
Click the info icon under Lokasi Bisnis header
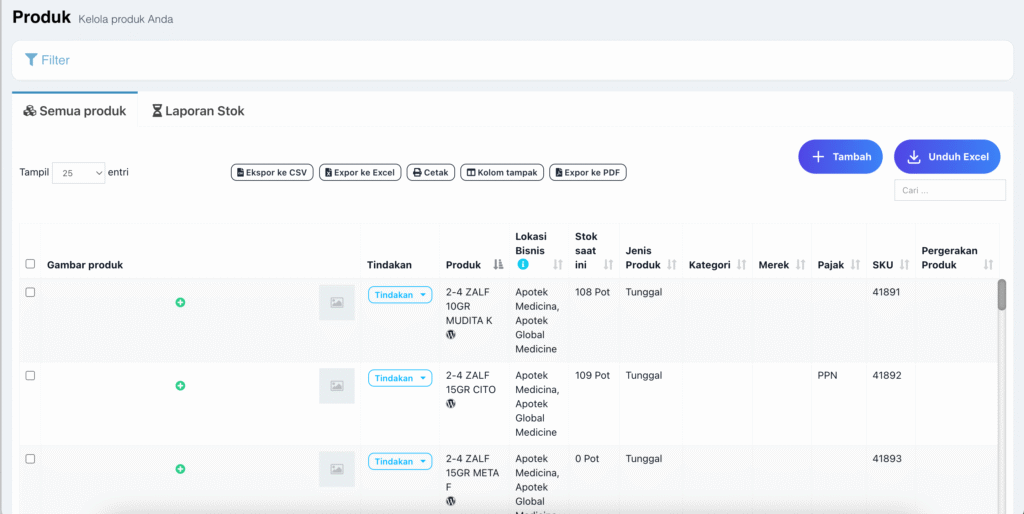(x=522, y=265)
